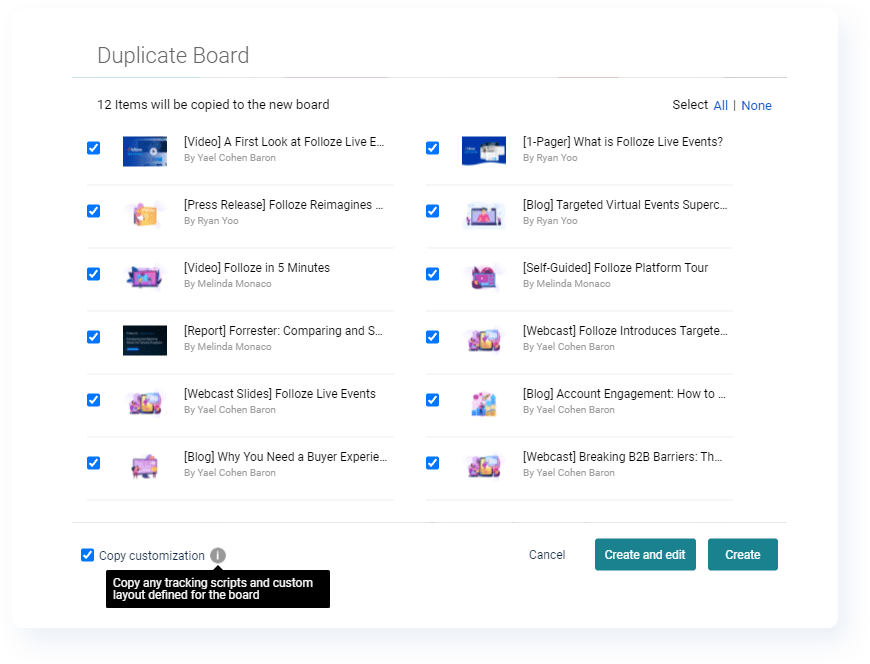Cancel the Duplicate Board dialog
870x664 pixels.
coord(547,555)
